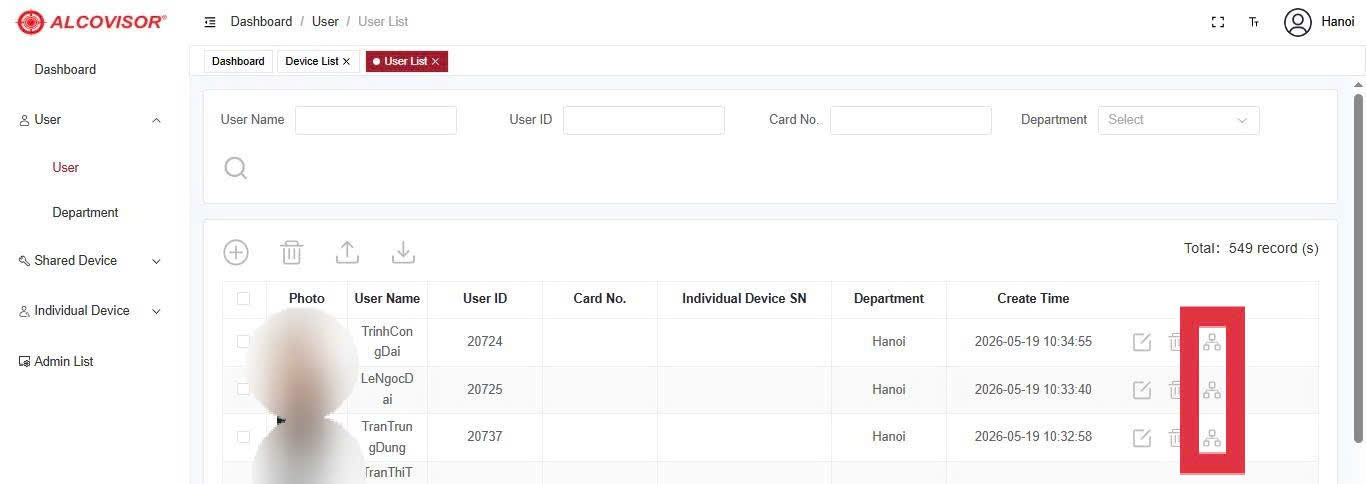Click user ID cell 20724
This screenshot has width=1366, height=484.
485,342
